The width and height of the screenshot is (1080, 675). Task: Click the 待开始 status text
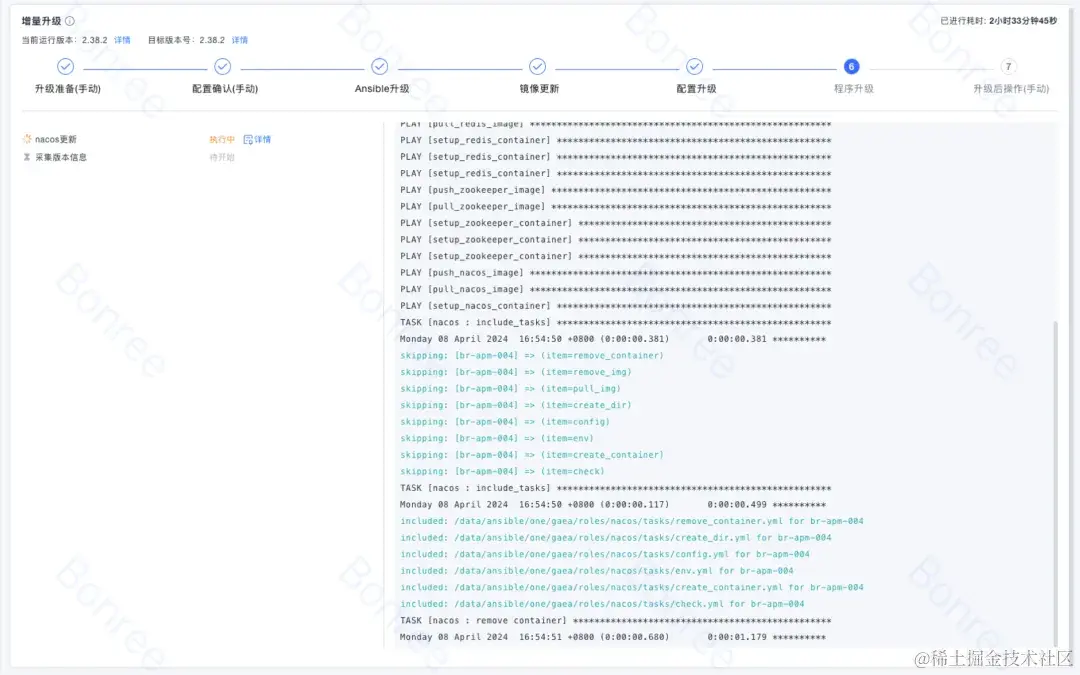click(x=222, y=157)
